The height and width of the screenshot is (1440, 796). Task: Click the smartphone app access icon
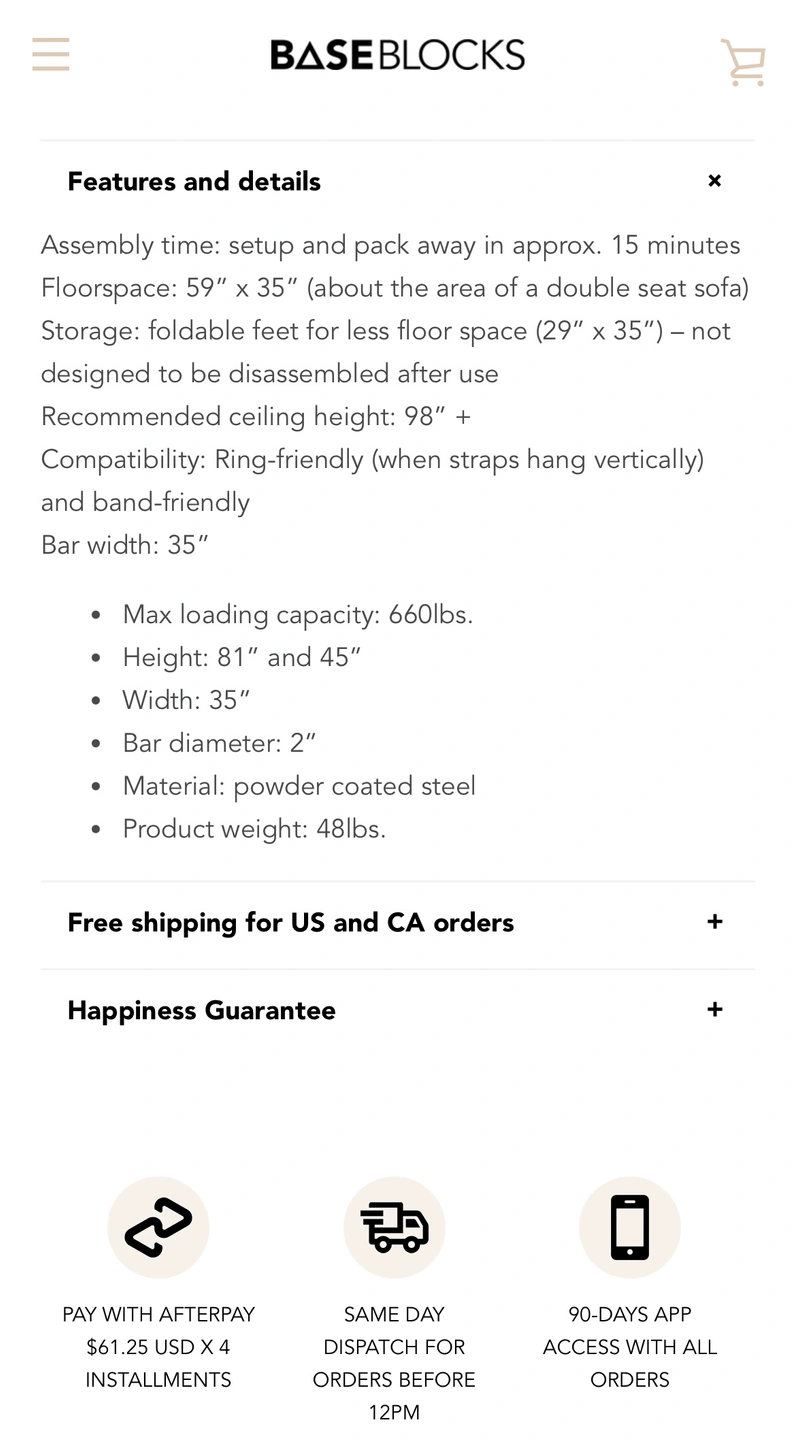tap(630, 1227)
